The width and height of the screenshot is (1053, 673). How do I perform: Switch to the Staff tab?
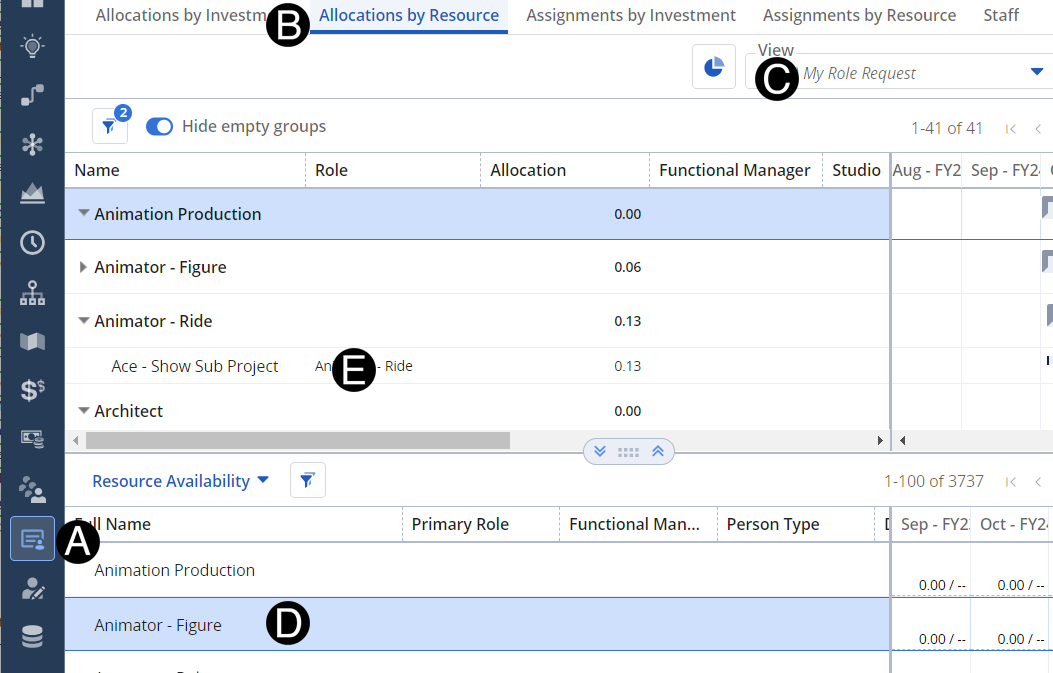tap(1000, 15)
